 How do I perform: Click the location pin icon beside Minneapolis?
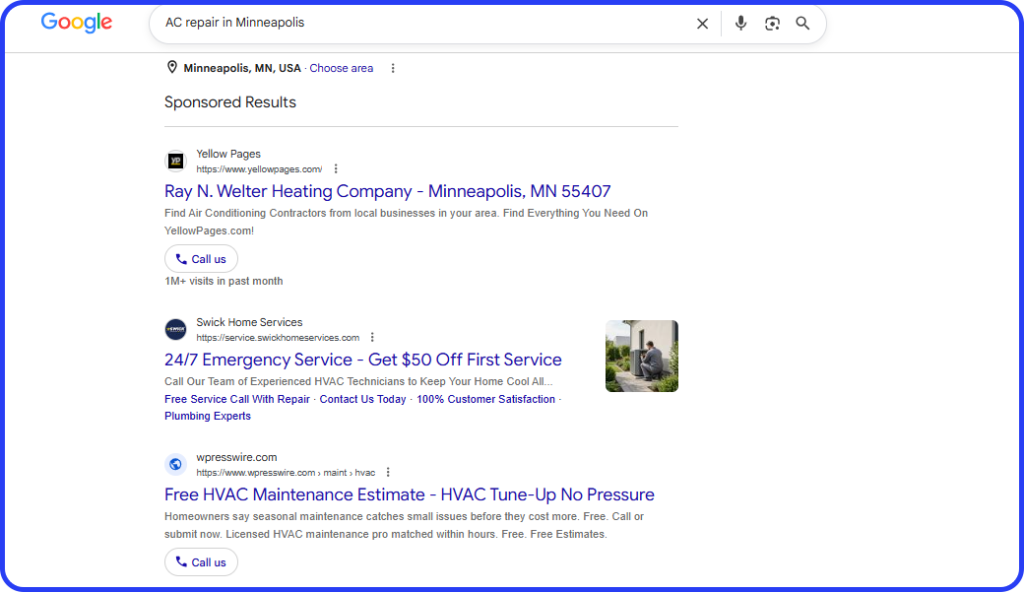click(172, 67)
